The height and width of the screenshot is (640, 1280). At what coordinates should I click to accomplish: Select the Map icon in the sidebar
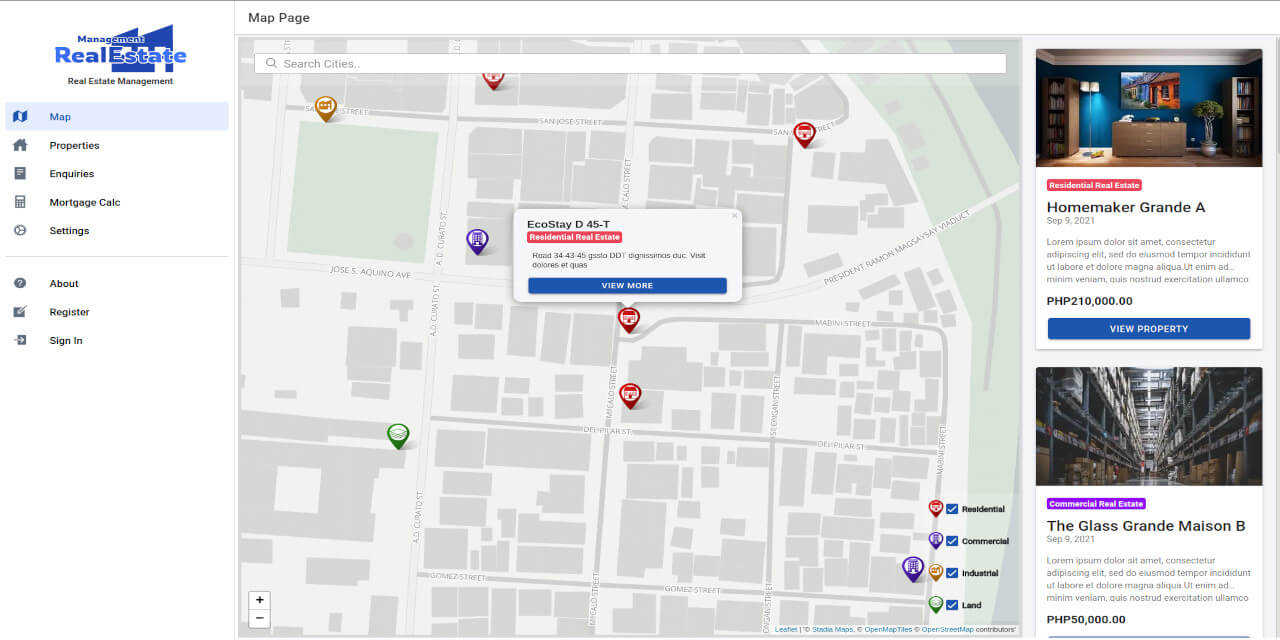tap(20, 116)
